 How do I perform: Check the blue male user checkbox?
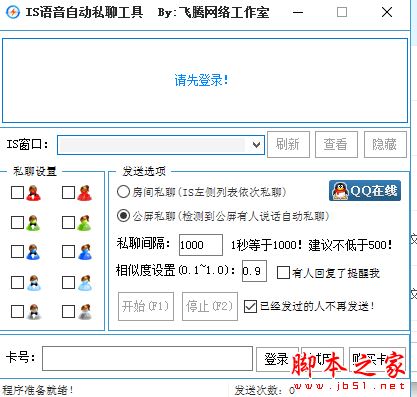point(17,252)
